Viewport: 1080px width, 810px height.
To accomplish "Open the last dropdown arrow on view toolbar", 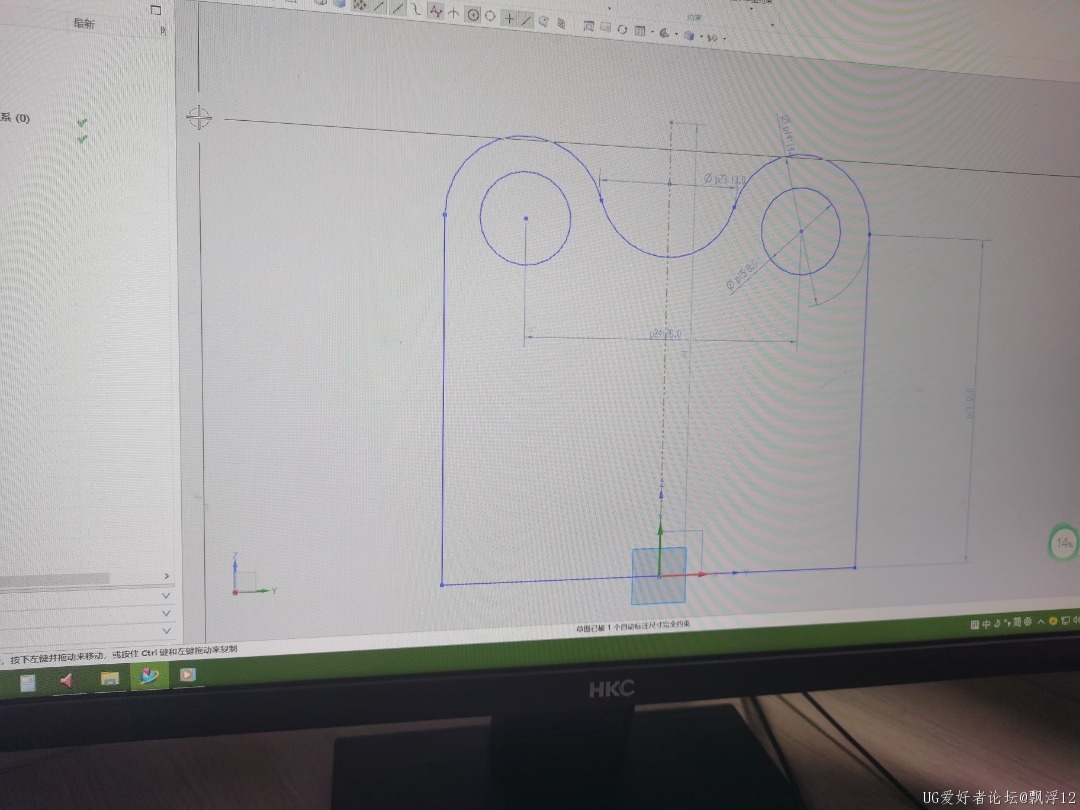I will [724, 39].
